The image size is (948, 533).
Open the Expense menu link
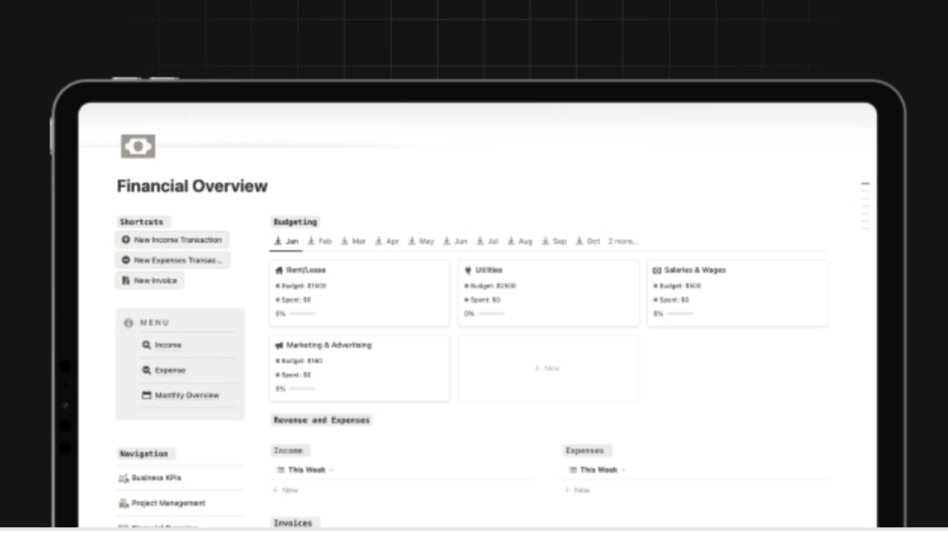tap(170, 370)
